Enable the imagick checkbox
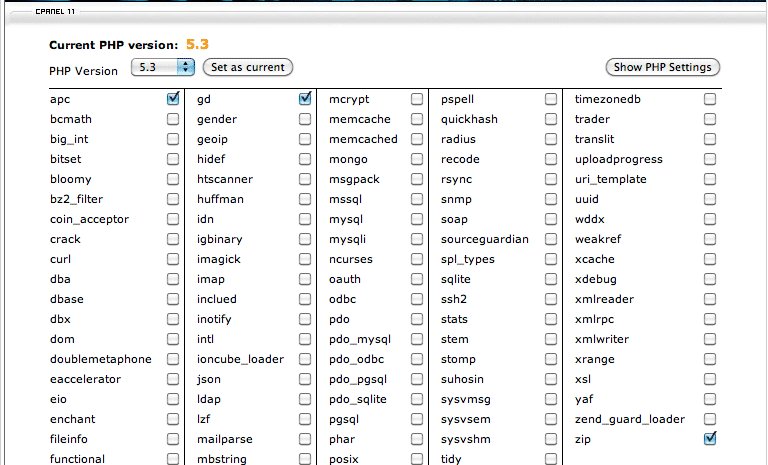 (x=305, y=259)
